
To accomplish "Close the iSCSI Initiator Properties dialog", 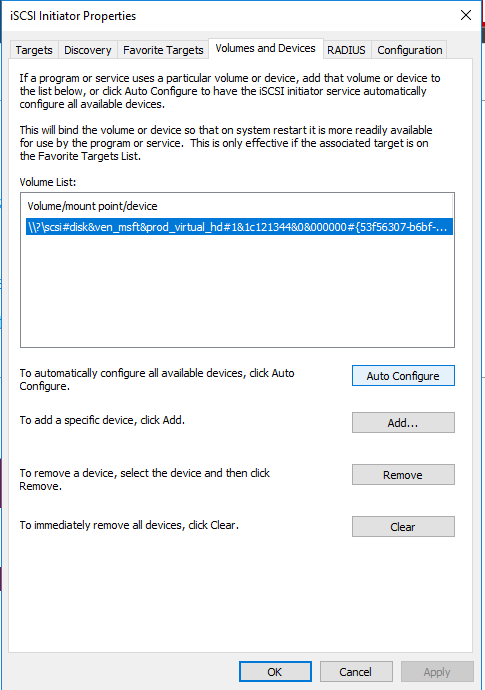I will pyautogui.click(x=466, y=15).
